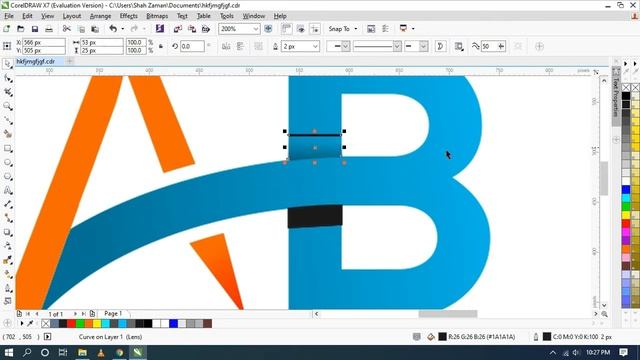Select the Rectangle tool
The height and width of the screenshot is (360, 640).
click(7, 148)
